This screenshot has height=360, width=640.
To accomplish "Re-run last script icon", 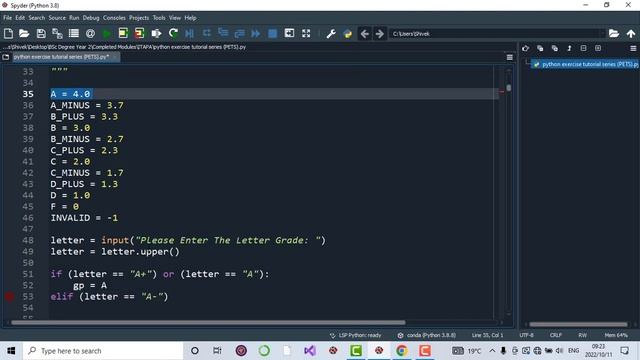I will click(173, 33).
